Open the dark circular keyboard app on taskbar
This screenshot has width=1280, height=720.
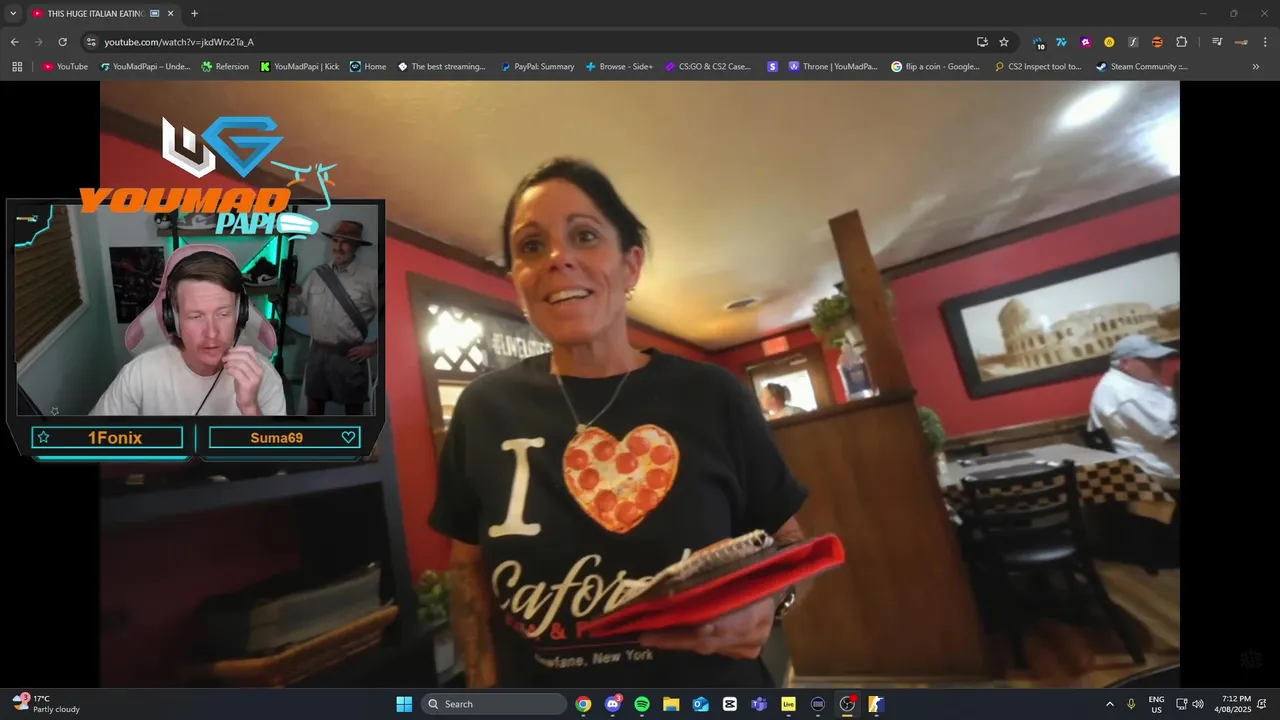(818, 704)
